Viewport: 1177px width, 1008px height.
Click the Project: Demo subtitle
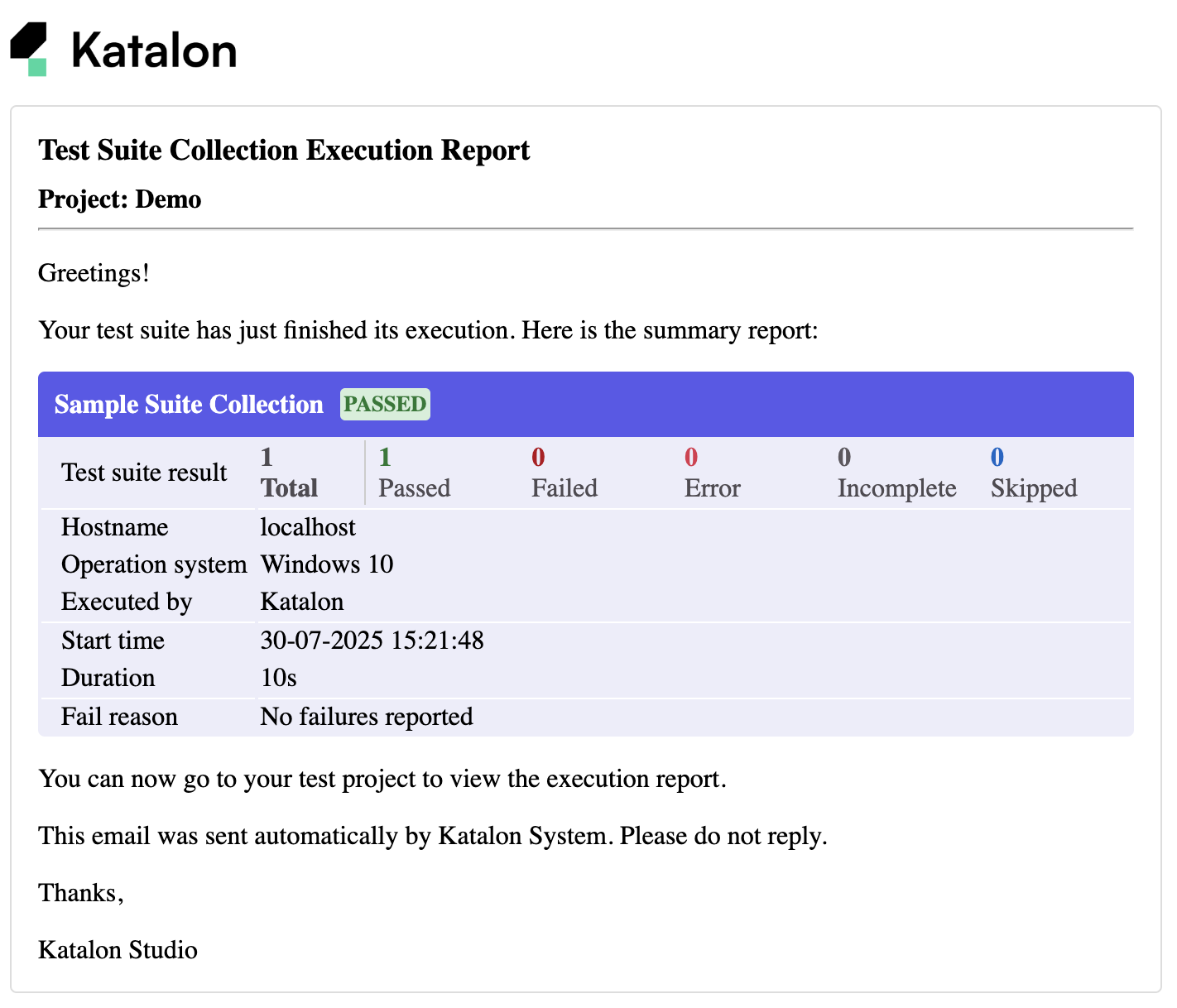tap(120, 199)
